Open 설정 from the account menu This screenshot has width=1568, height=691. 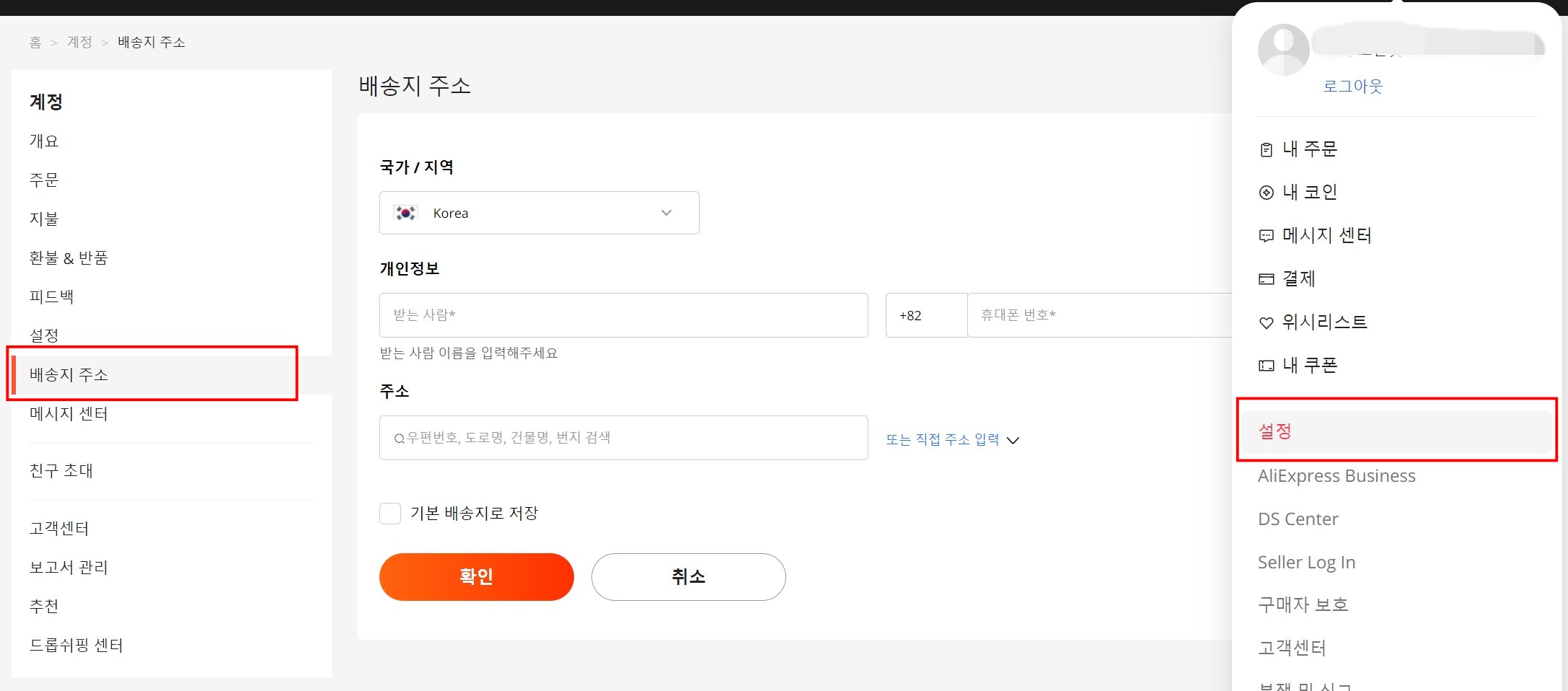click(x=1275, y=432)
